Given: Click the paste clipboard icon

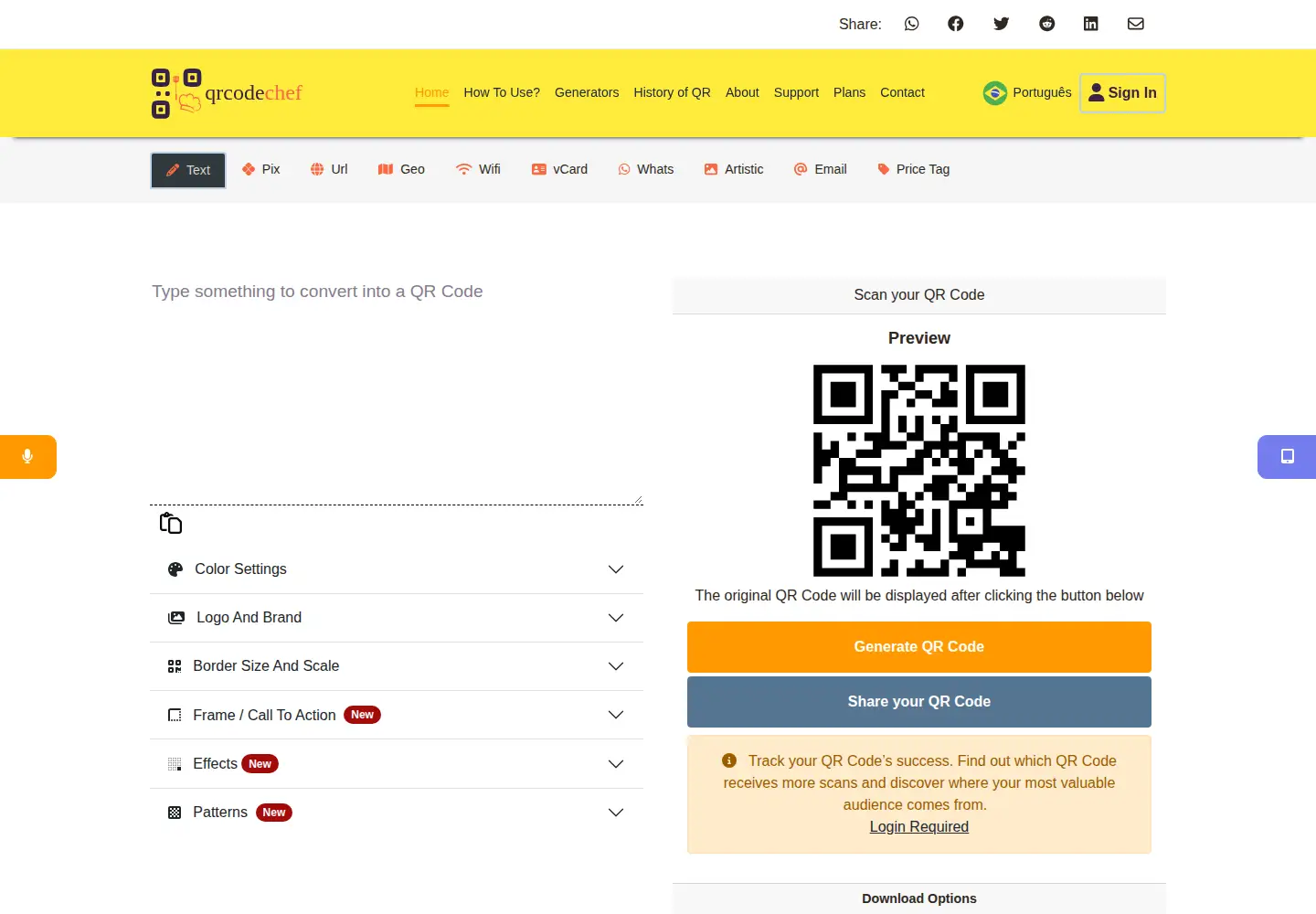Looking at the screenshot, I should pyautogui.click(x=171, y=523).
